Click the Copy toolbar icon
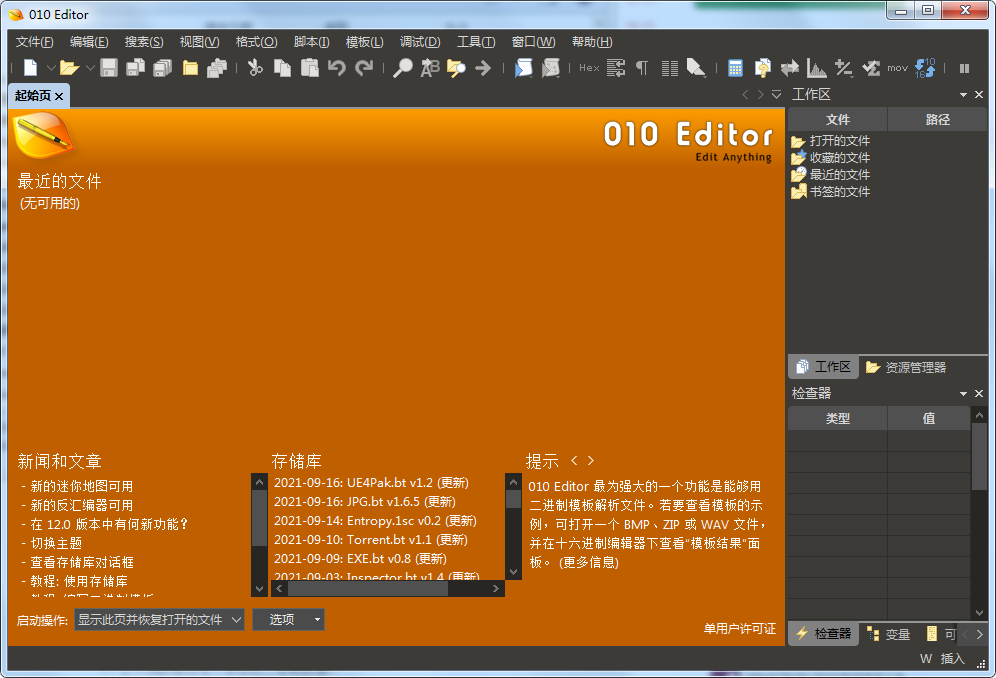The height and width of the screenshot is (678, 996). point(282,67)
